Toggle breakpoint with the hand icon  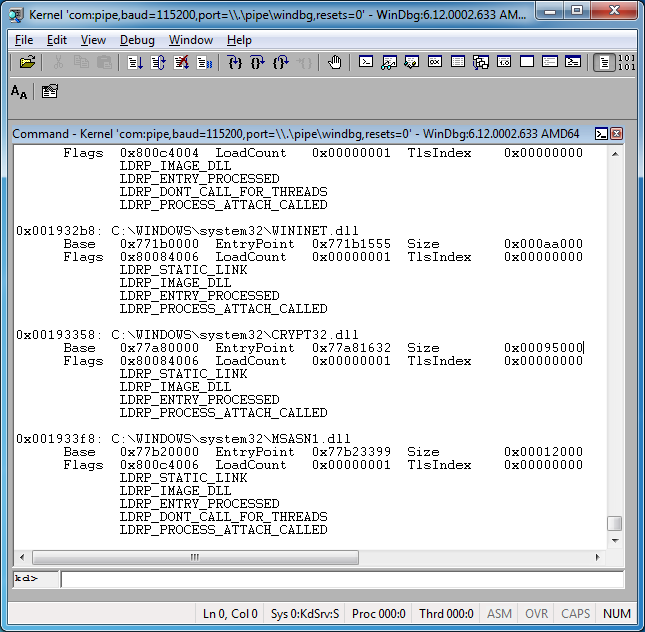(334, 62)
